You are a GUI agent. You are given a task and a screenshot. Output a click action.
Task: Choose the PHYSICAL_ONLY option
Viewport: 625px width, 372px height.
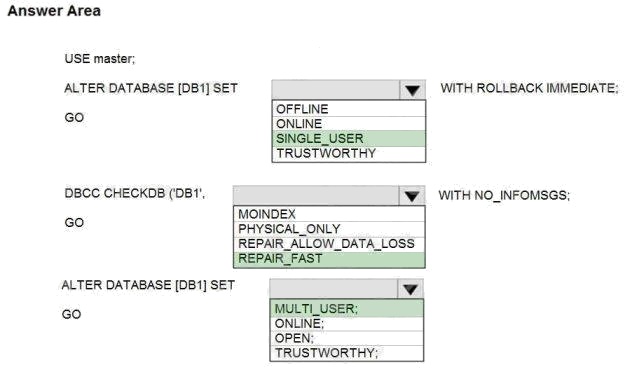(329, 229)
